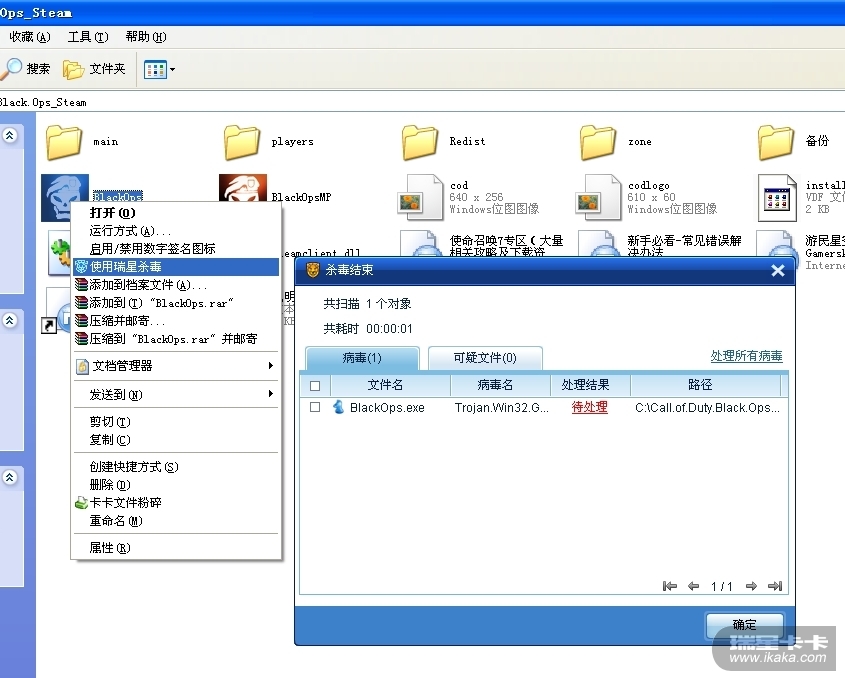Open the players folder icon
Image resolution: width=845 pixels, height=678 pixels.
242,142
